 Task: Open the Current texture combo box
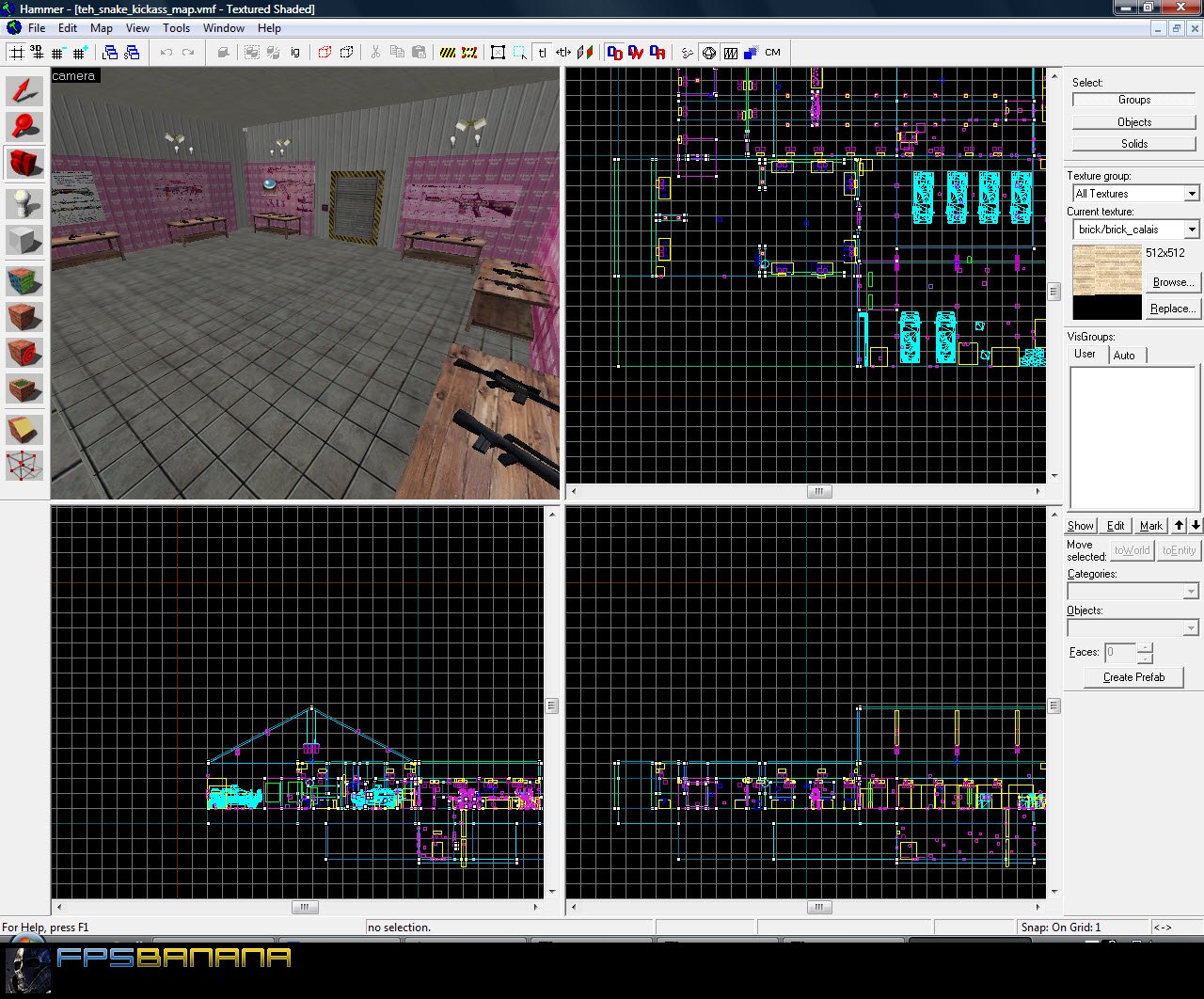(1191, 229)
